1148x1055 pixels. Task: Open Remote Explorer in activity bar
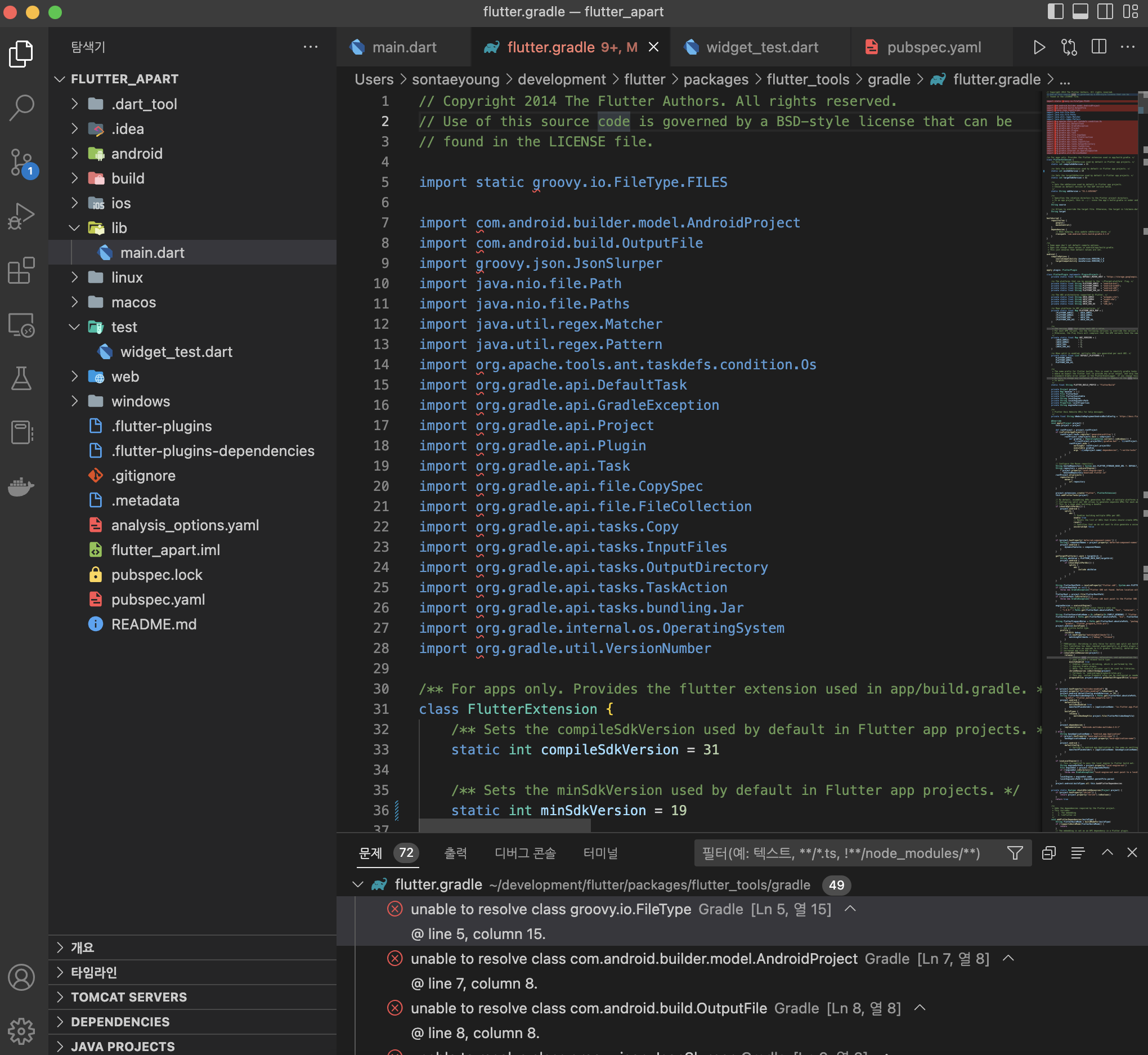click(22, 325)
